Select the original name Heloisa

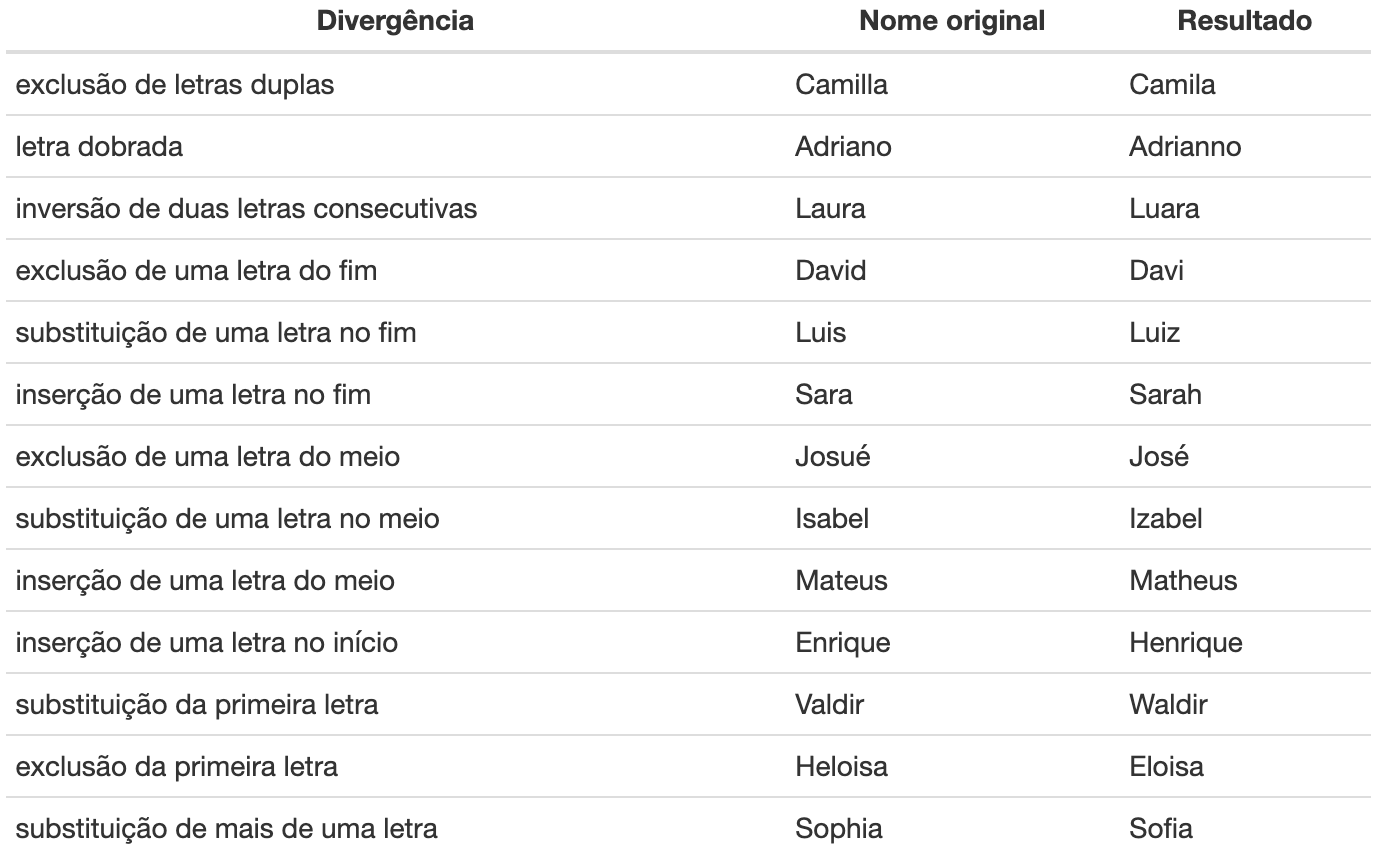[841, 767]
